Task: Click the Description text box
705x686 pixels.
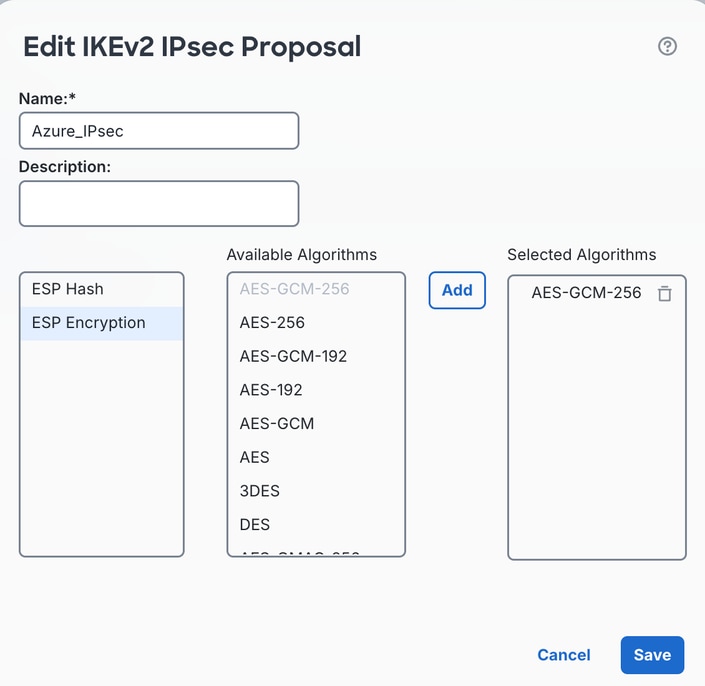Action: tap(159, 204)
